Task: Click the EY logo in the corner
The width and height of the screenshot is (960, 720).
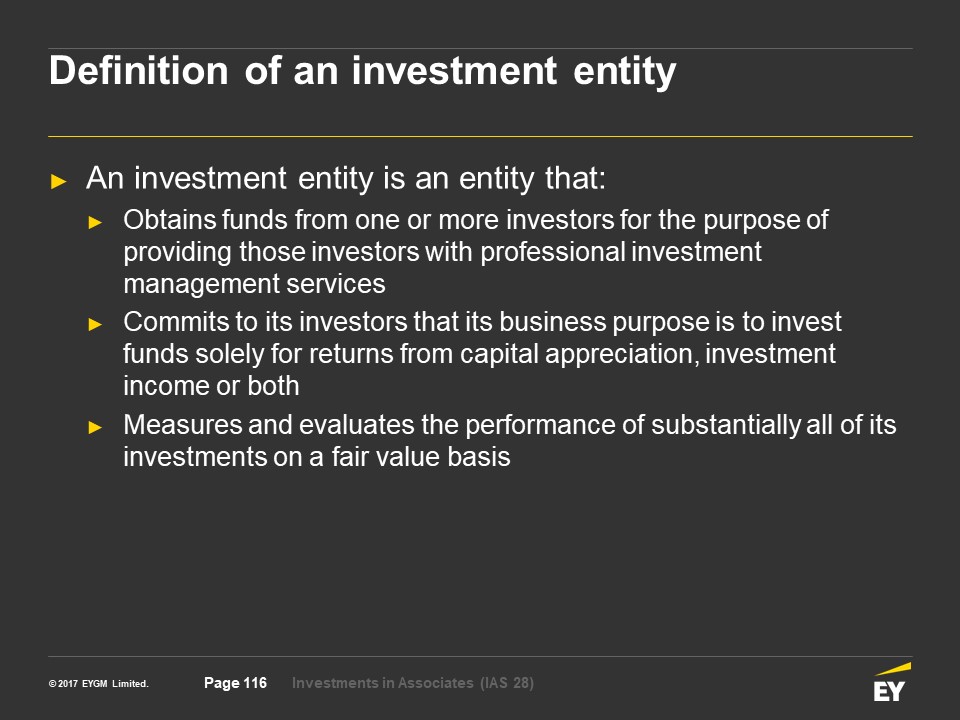Action: click(892, 682)
